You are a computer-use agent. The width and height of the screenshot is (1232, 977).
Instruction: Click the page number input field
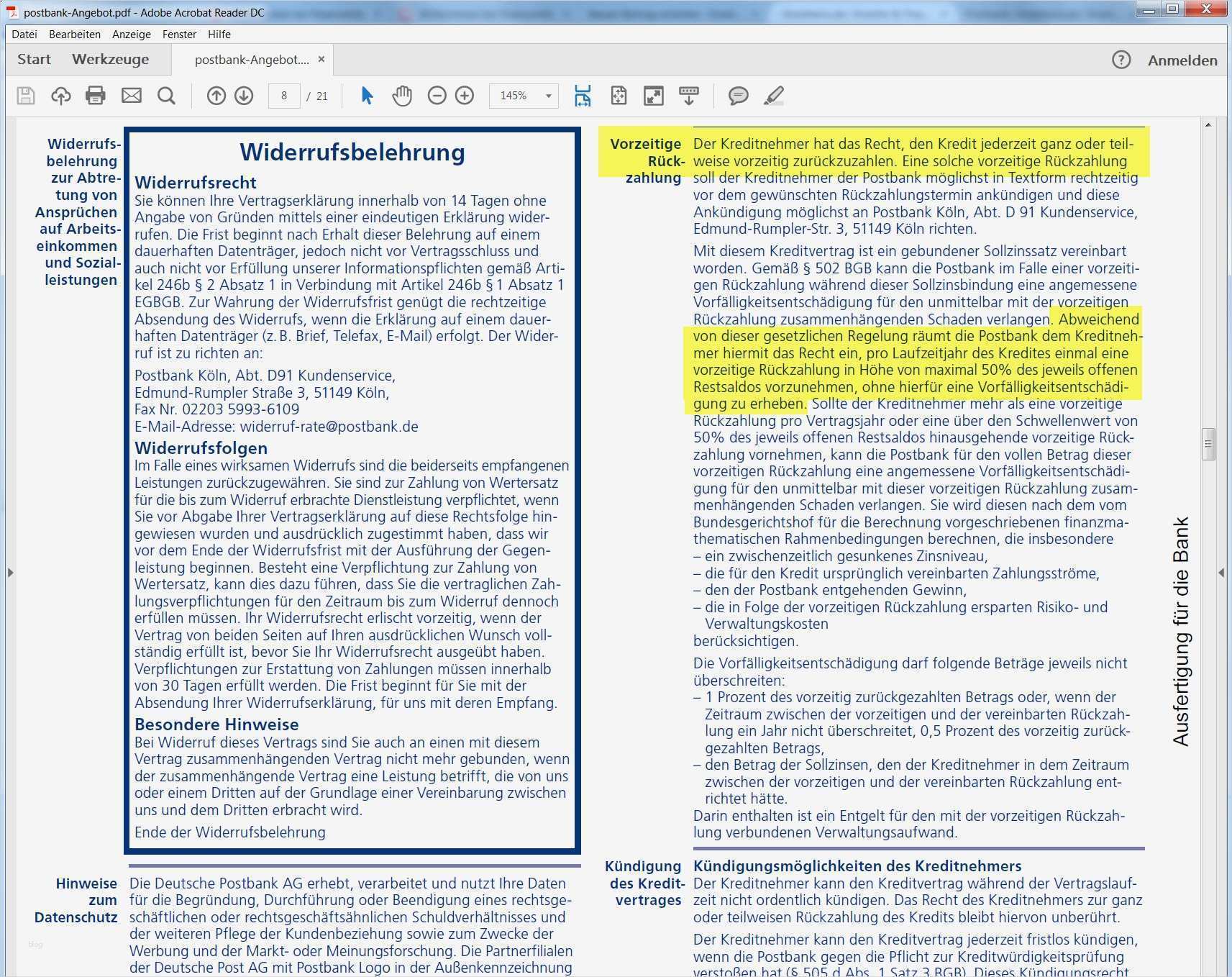(284, 96)
